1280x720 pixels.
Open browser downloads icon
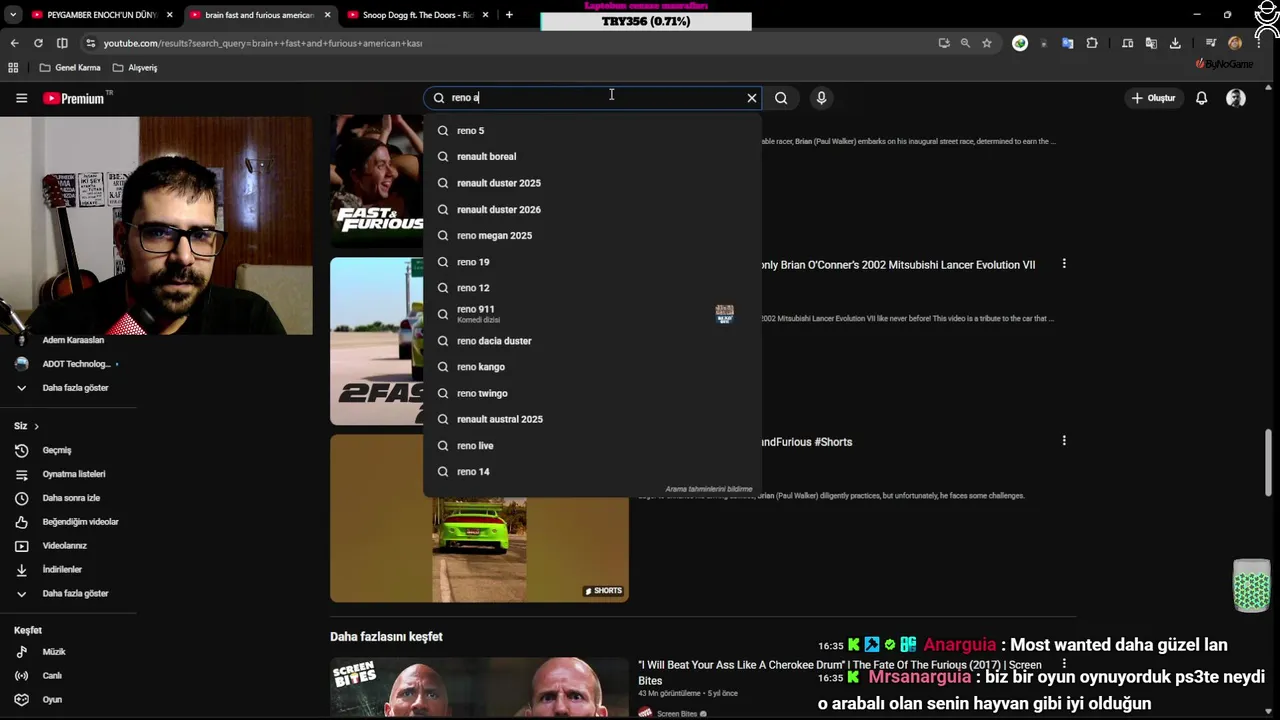click(x=1175, y=43)
